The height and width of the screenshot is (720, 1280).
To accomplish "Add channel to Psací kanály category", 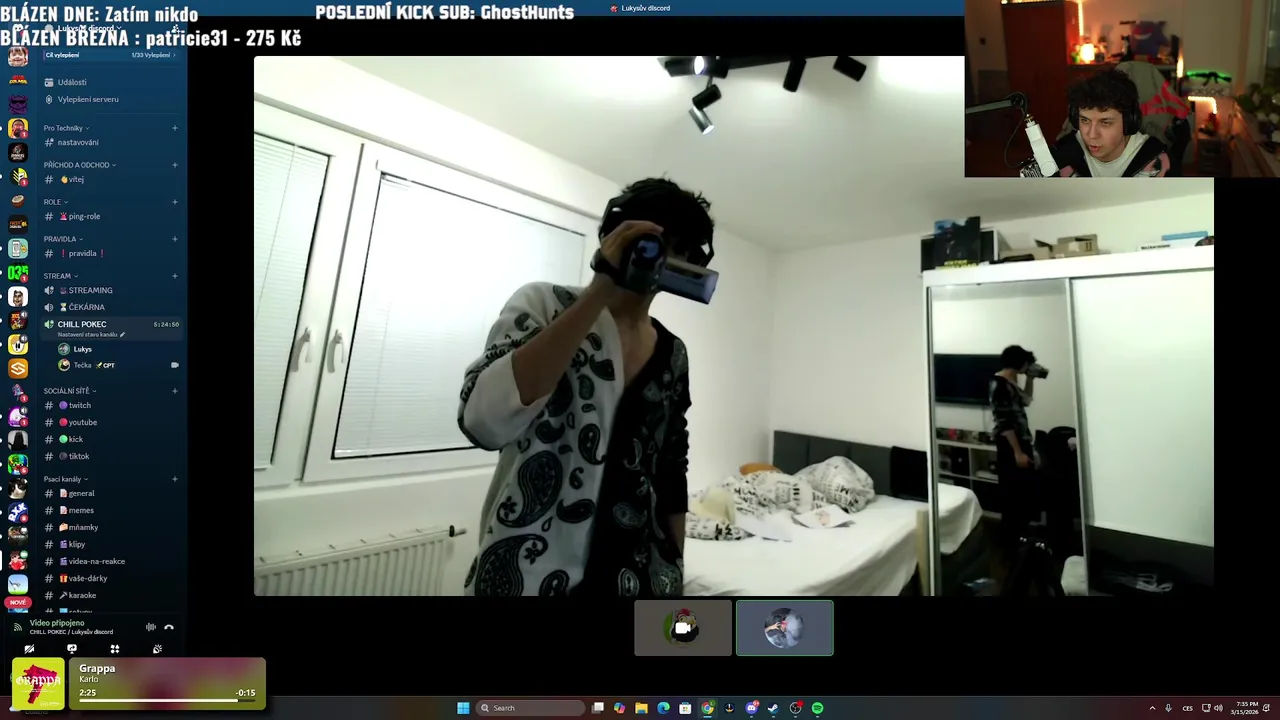I will coord(175,479).
